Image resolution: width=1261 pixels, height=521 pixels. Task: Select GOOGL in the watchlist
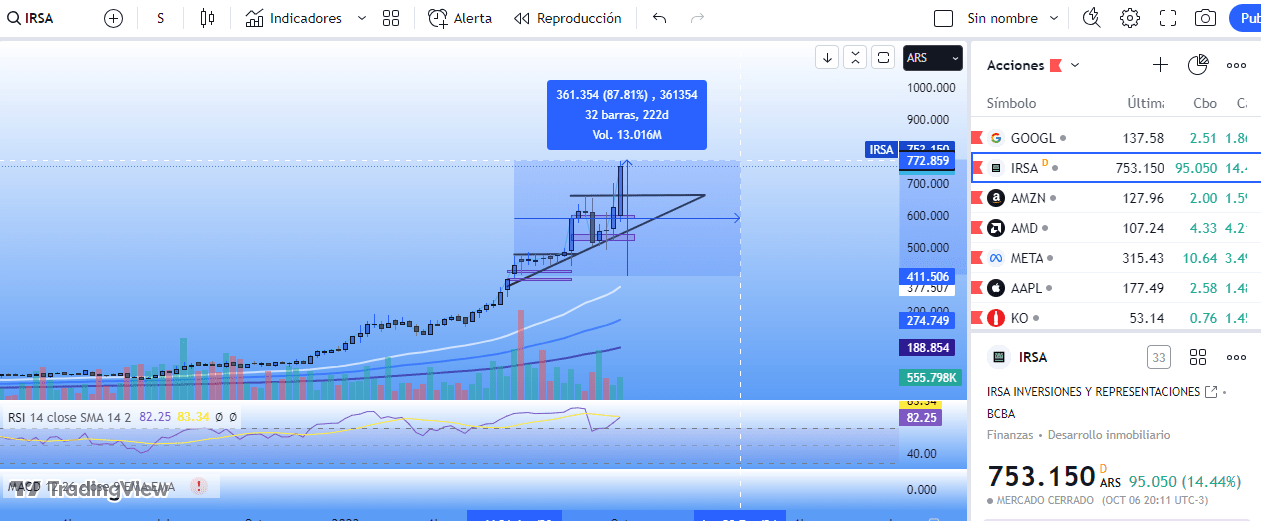(x=1115, y=138)
